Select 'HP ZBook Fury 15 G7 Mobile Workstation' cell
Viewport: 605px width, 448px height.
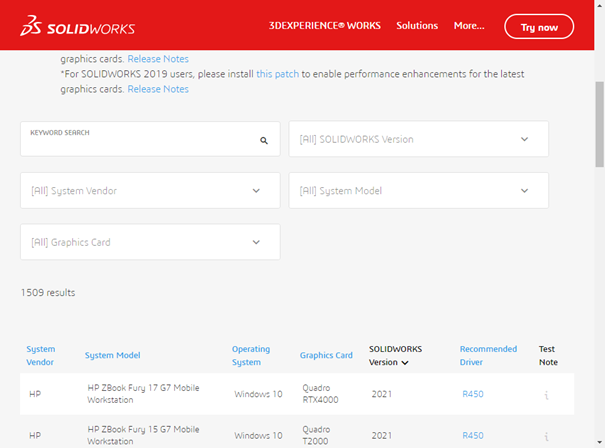click(143, 435)
